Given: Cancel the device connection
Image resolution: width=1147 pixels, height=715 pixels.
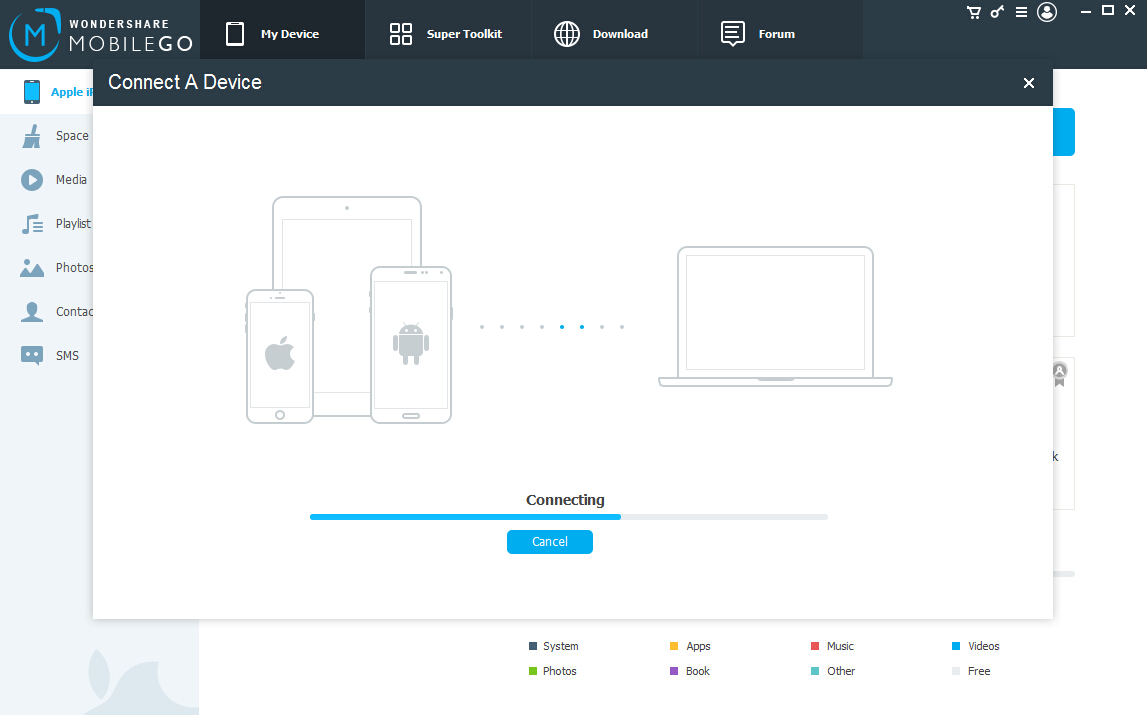Looking at the screenshot, I should 549,542.
